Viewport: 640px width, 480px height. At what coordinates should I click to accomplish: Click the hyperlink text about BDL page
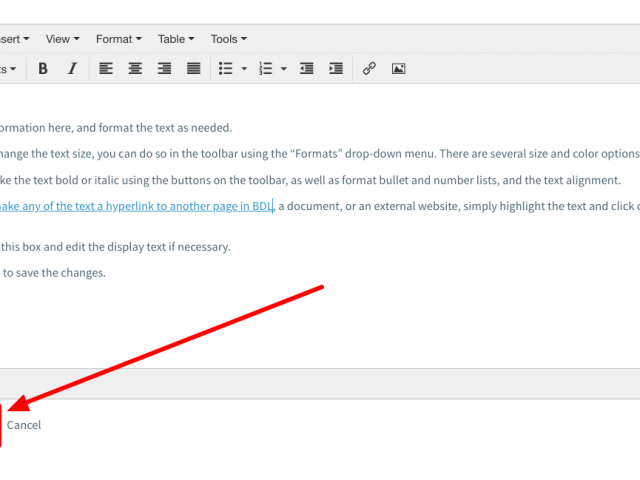point(136,206)
